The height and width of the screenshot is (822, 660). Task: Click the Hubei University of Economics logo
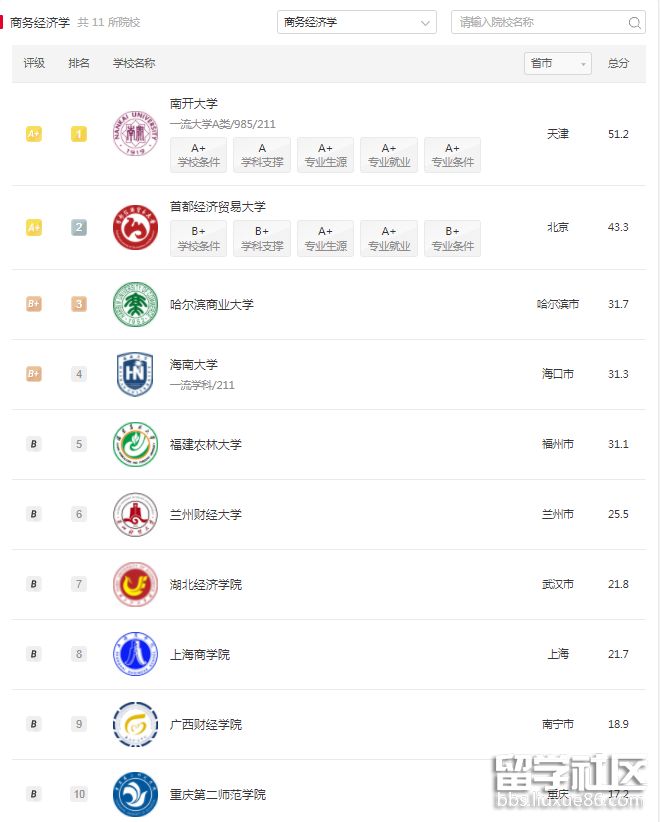click(x=135, y=584)
